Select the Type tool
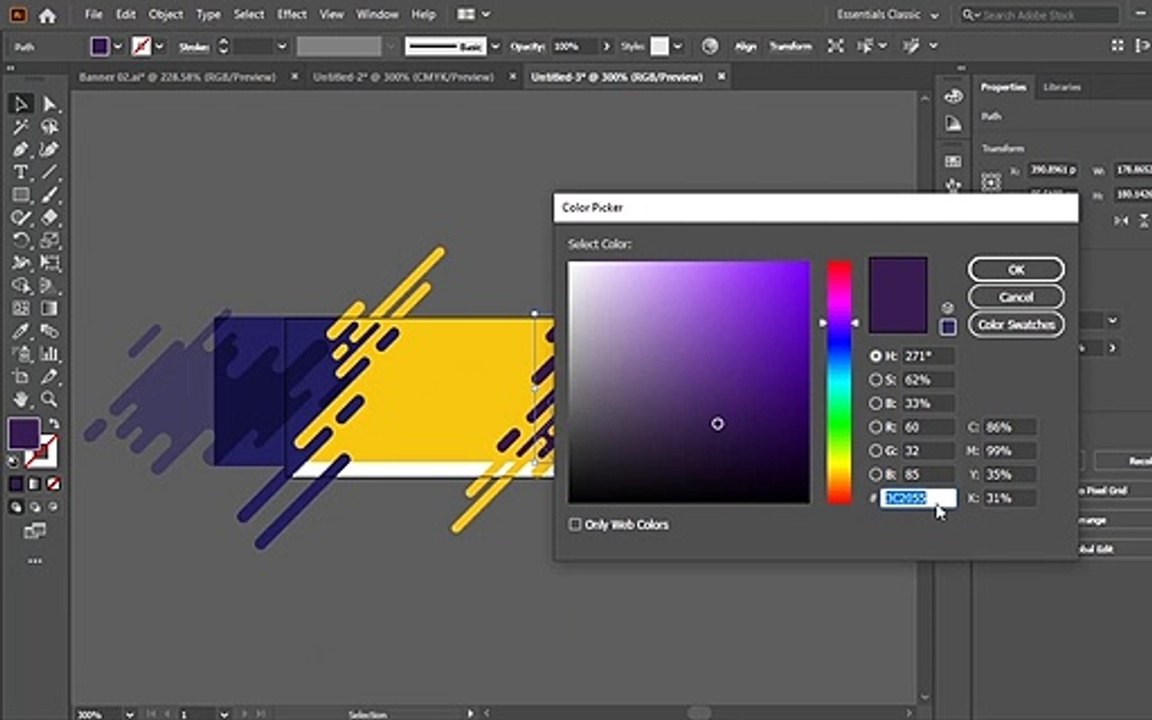Screen dimensions: 1152x720 coord(21,173)
